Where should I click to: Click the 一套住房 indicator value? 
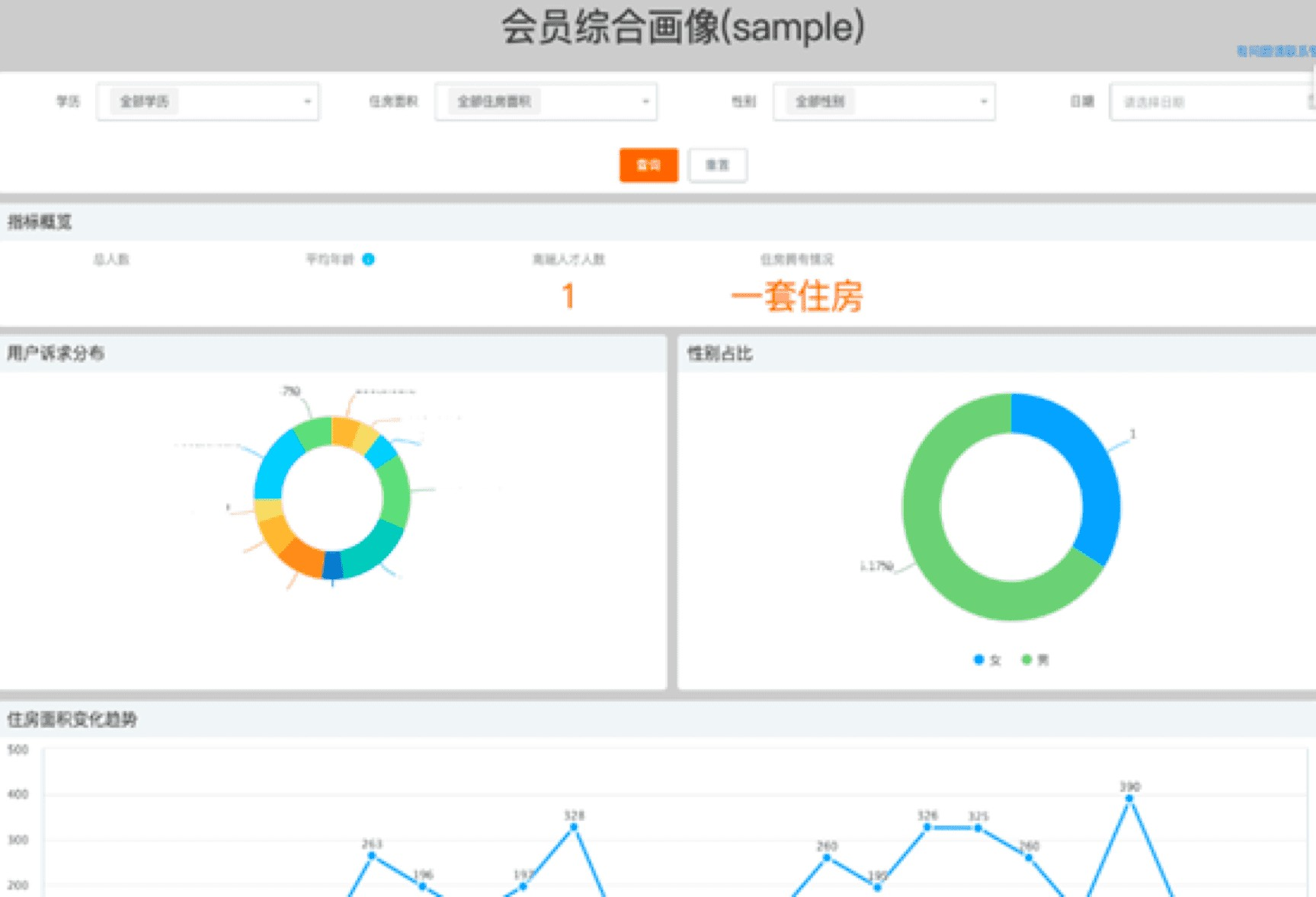[x=797, y=296]
